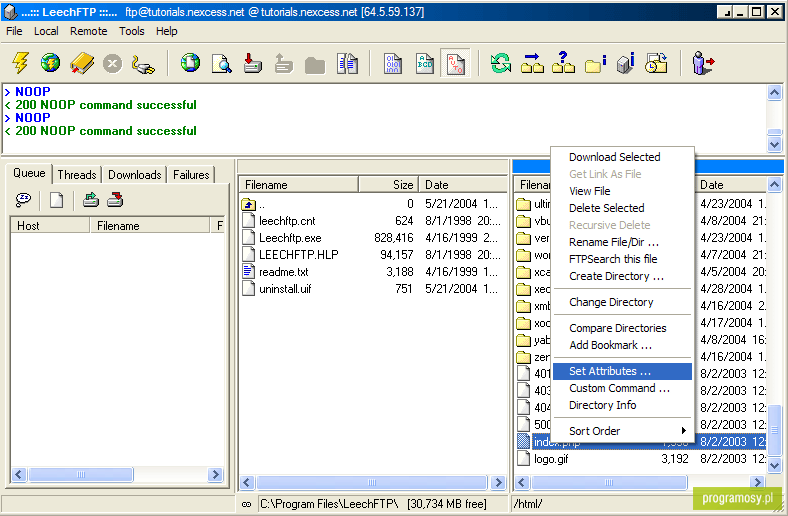Click the Host column header in queue

point(50,226)
